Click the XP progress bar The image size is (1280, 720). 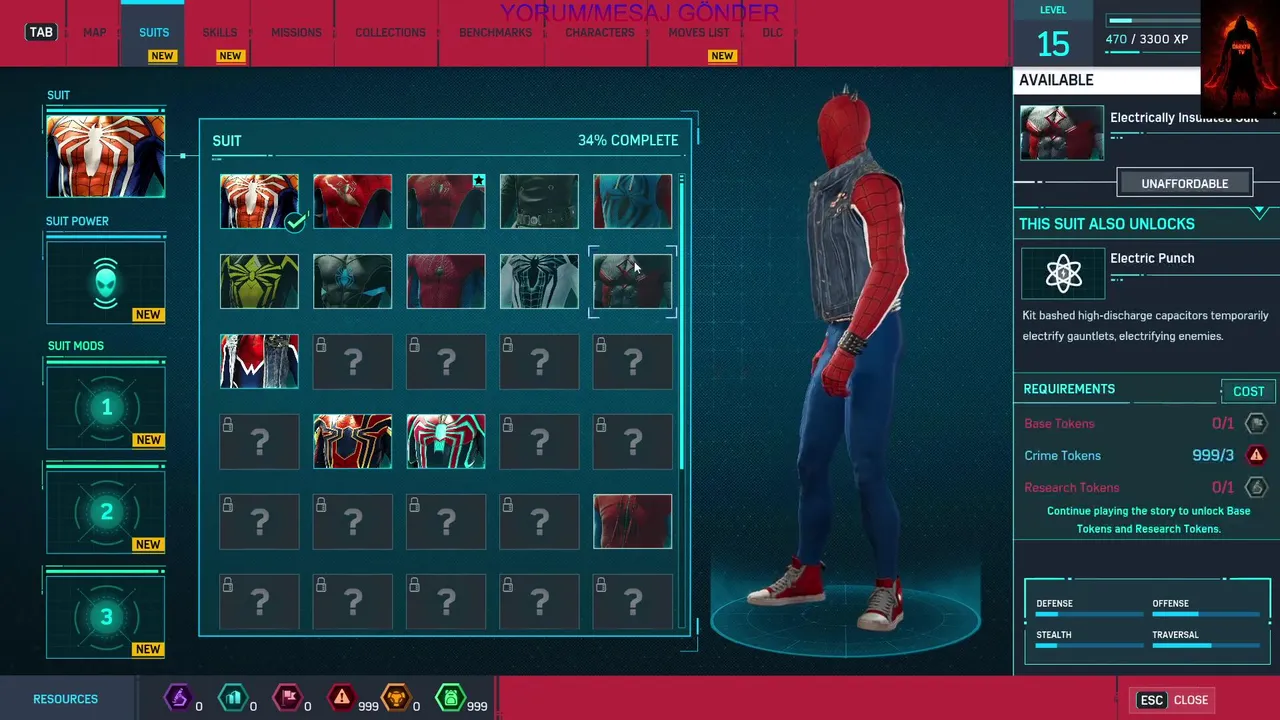1153,20
